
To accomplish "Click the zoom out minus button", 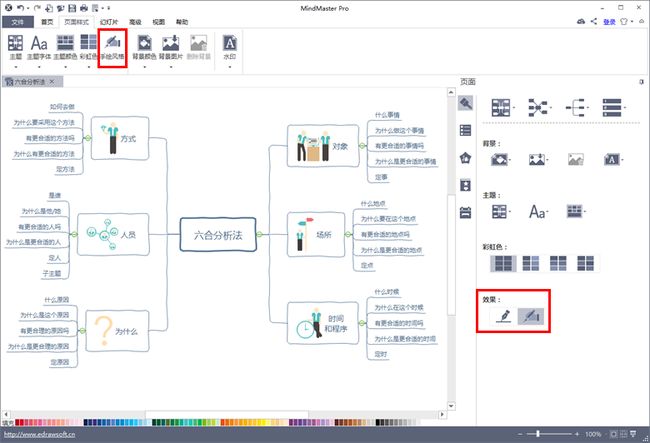I will click(520, 434).
